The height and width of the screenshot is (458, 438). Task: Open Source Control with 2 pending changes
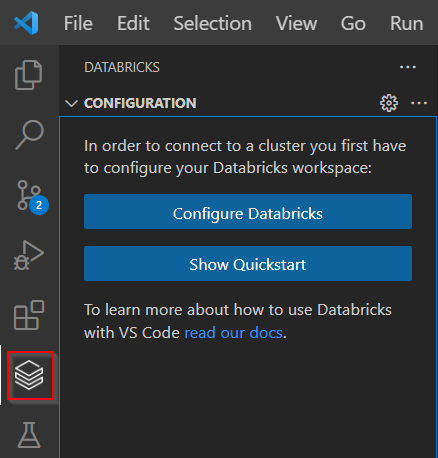pyautogui.click(x=32, y=197)
